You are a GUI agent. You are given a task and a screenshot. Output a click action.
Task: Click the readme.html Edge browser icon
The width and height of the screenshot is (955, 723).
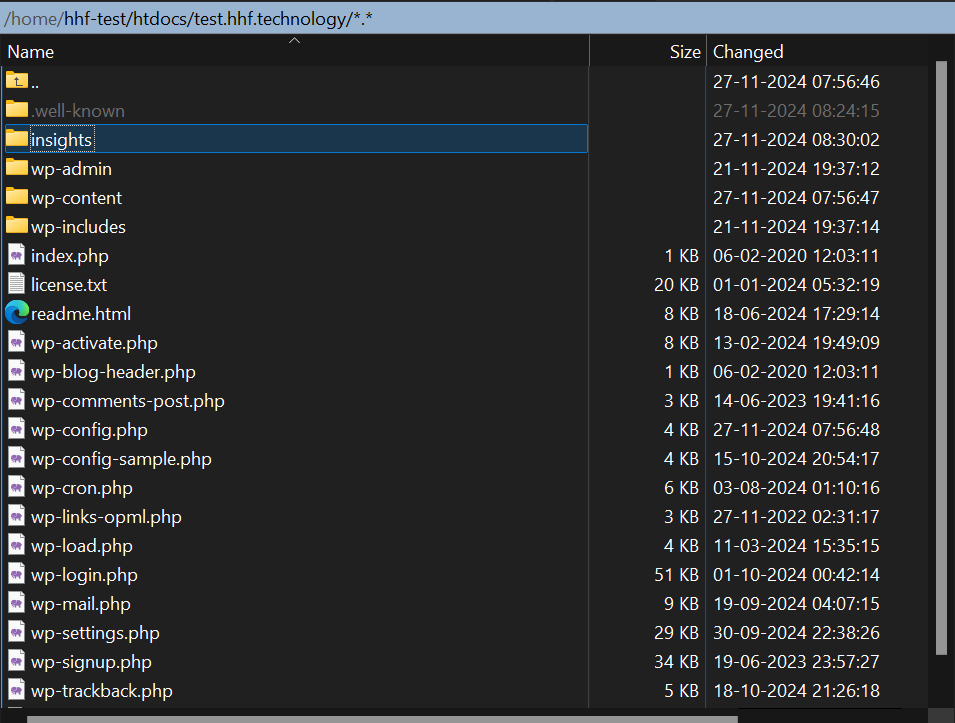[17, 313]
